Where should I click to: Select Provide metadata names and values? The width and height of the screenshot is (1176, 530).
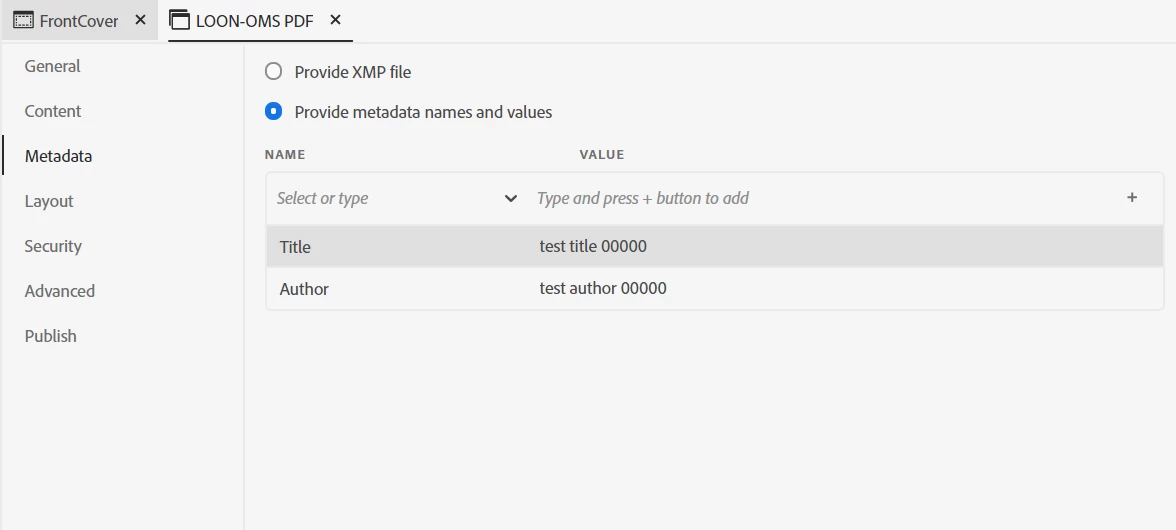coord(273,112)
